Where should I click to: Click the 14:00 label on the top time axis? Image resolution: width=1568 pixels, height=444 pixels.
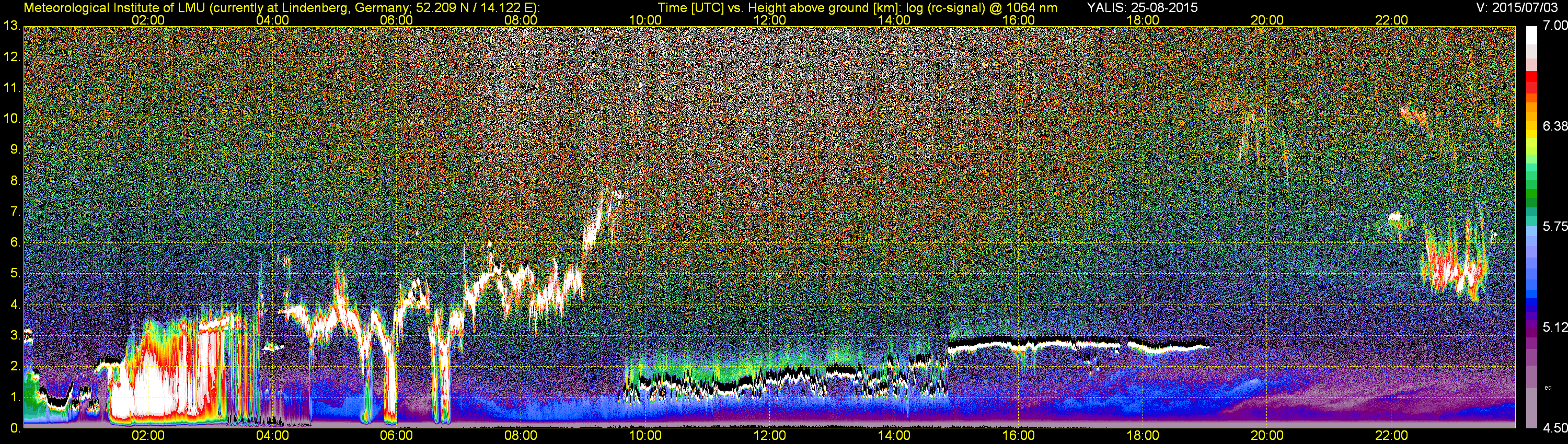point(894,20)
